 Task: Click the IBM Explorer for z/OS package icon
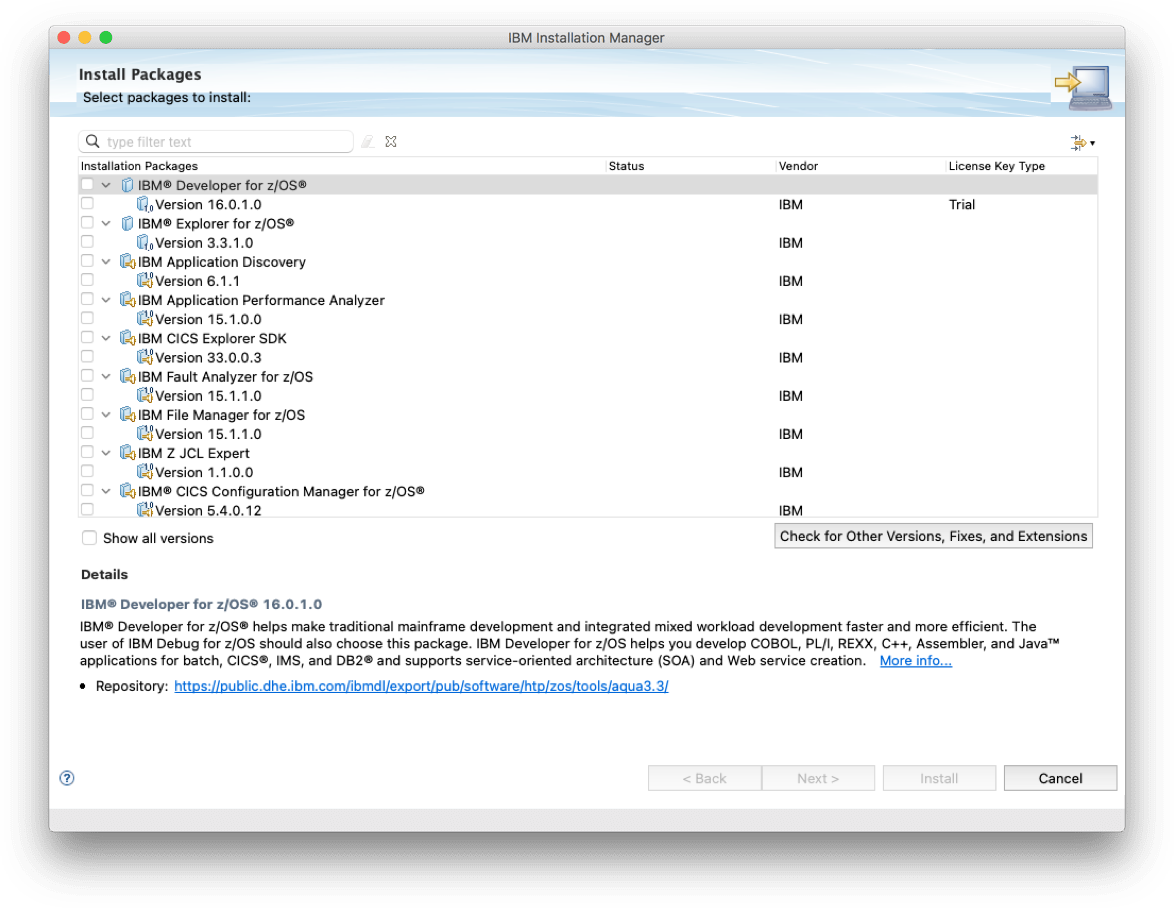point(127,223)
